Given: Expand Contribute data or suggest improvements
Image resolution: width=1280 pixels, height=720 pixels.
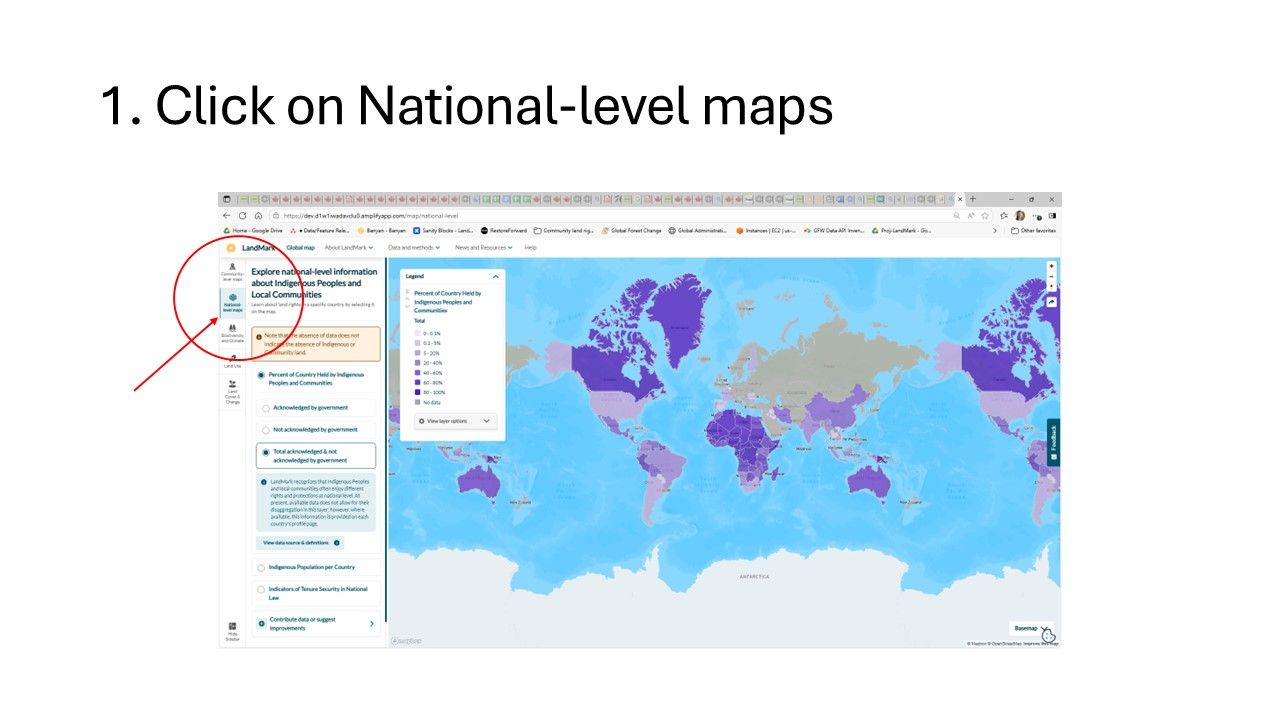Looking at the screenshot, I should coord(318,623).
